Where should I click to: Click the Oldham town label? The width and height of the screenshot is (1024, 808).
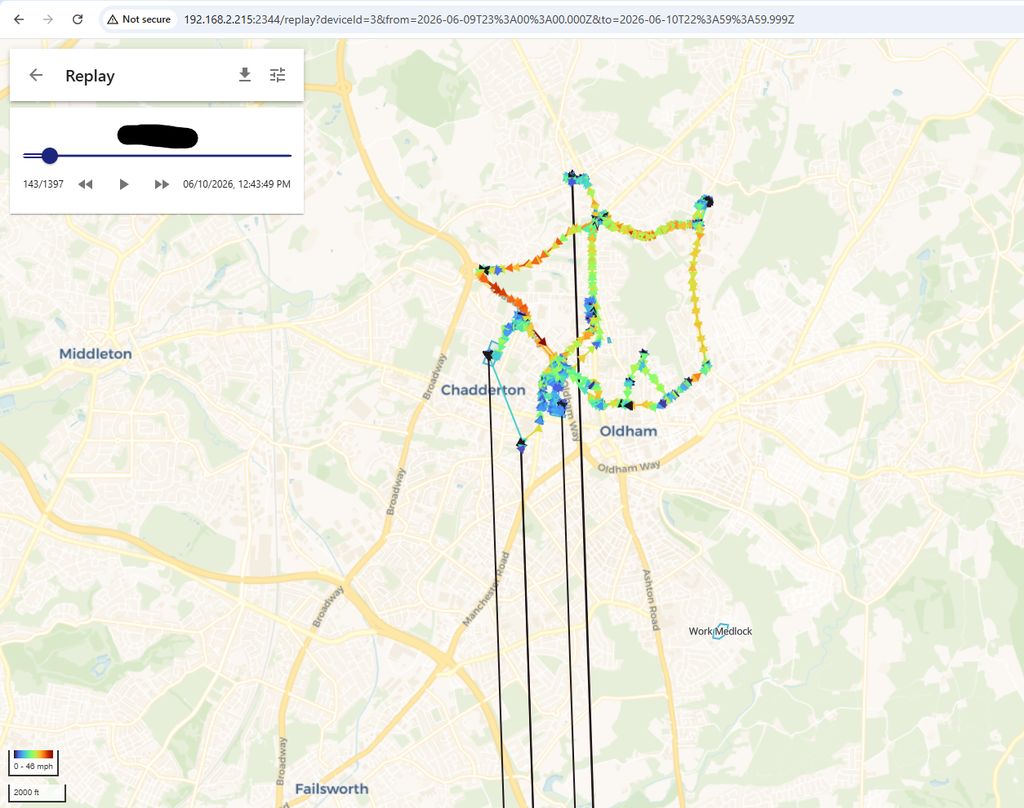point(628,431)
